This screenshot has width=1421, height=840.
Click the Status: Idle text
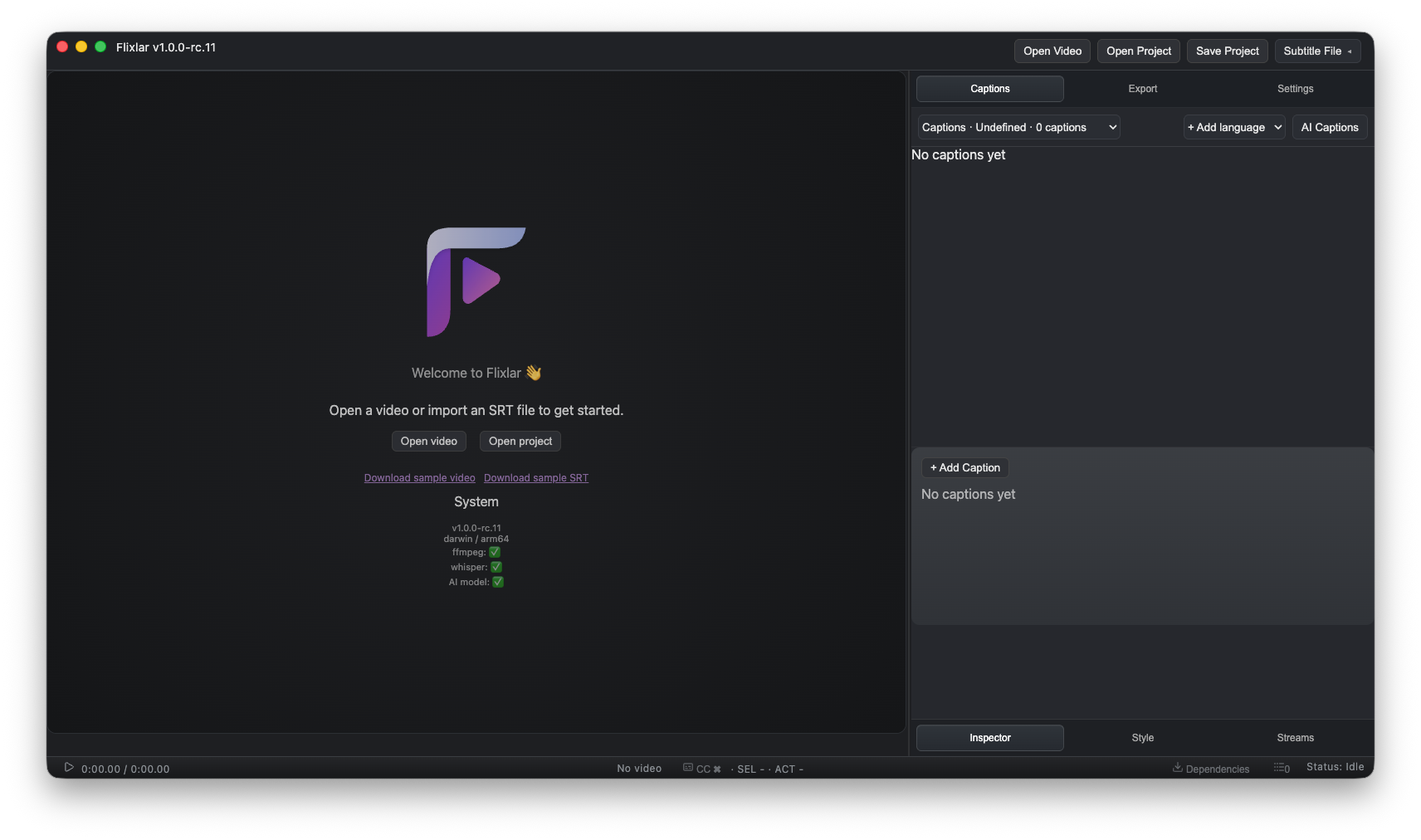tap(1336, 767)
